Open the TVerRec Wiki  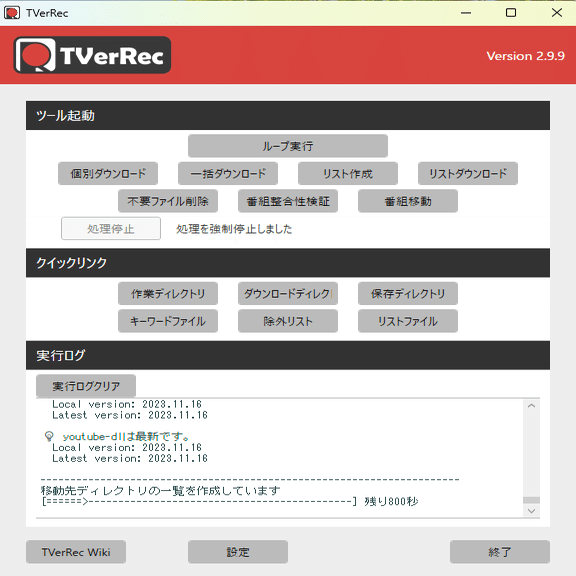point(76,552)
